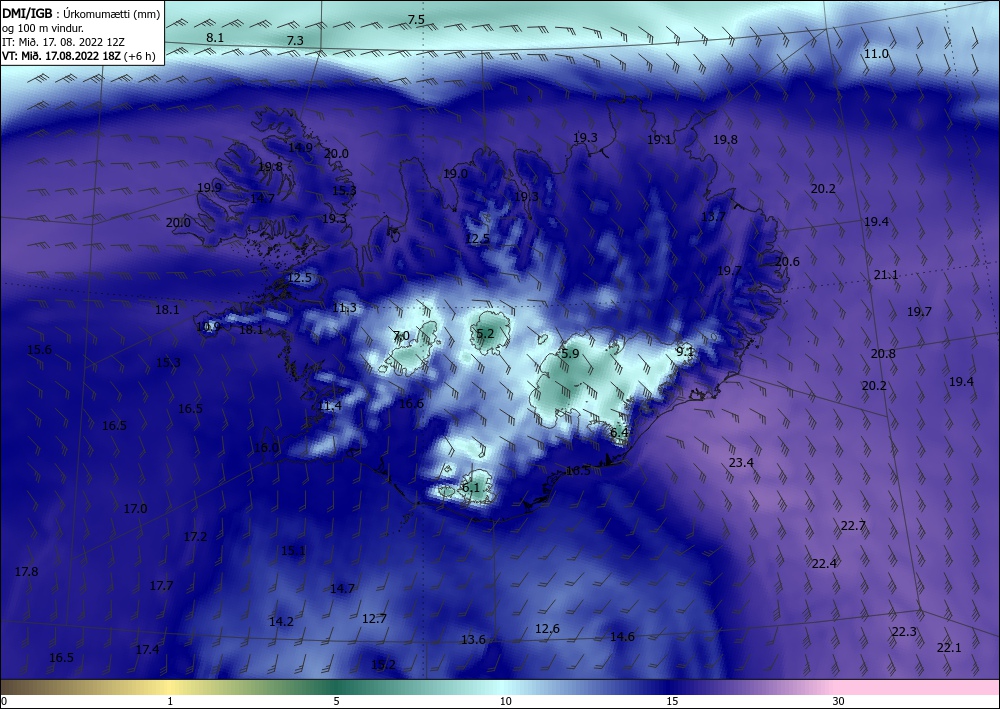Screen dimensions: 1000x709
Task: Click the value 13.7 on the map
Action: (x=713, y=217)
